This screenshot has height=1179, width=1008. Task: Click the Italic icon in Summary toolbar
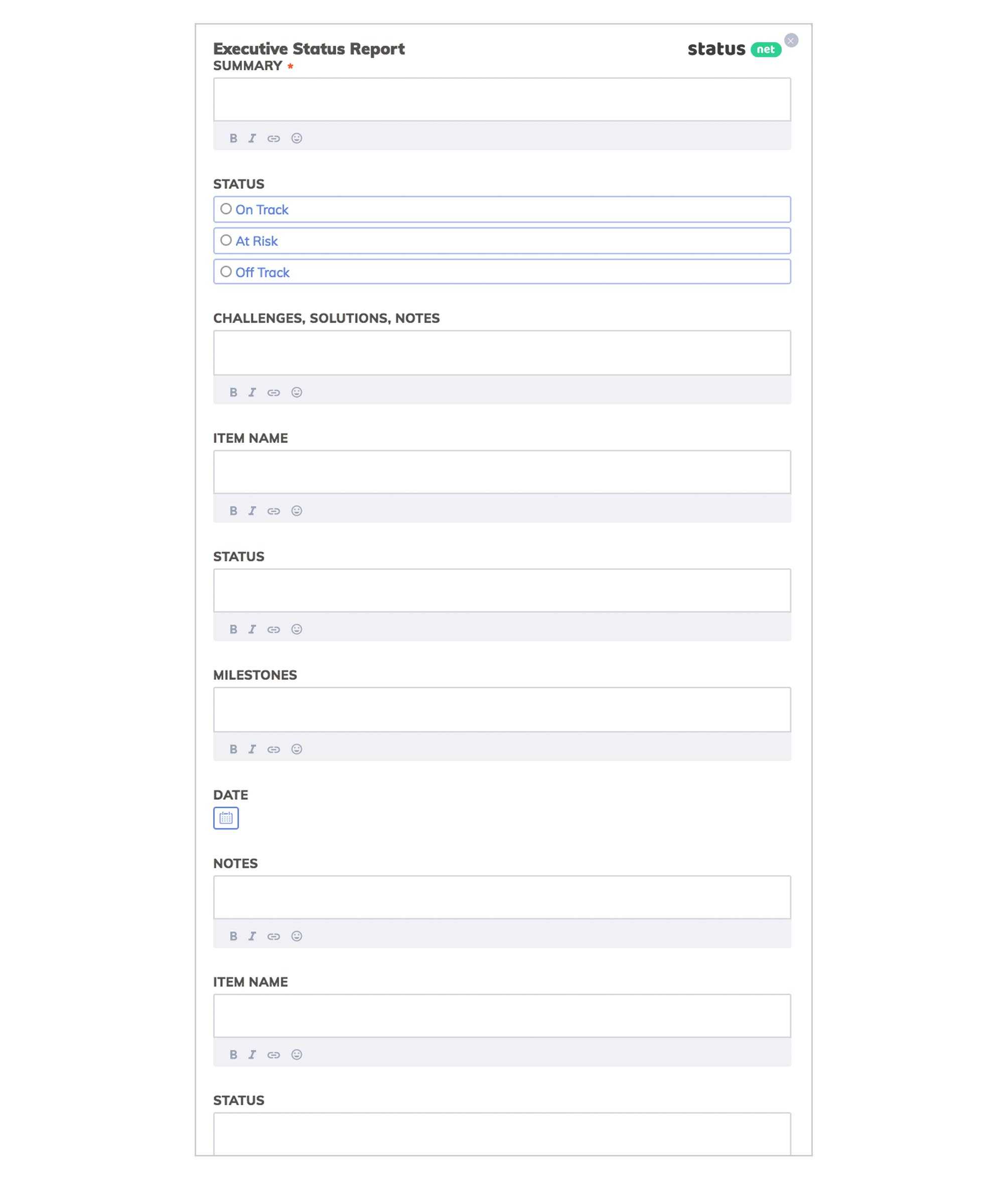pyautogui.click(x=252, y=138)
